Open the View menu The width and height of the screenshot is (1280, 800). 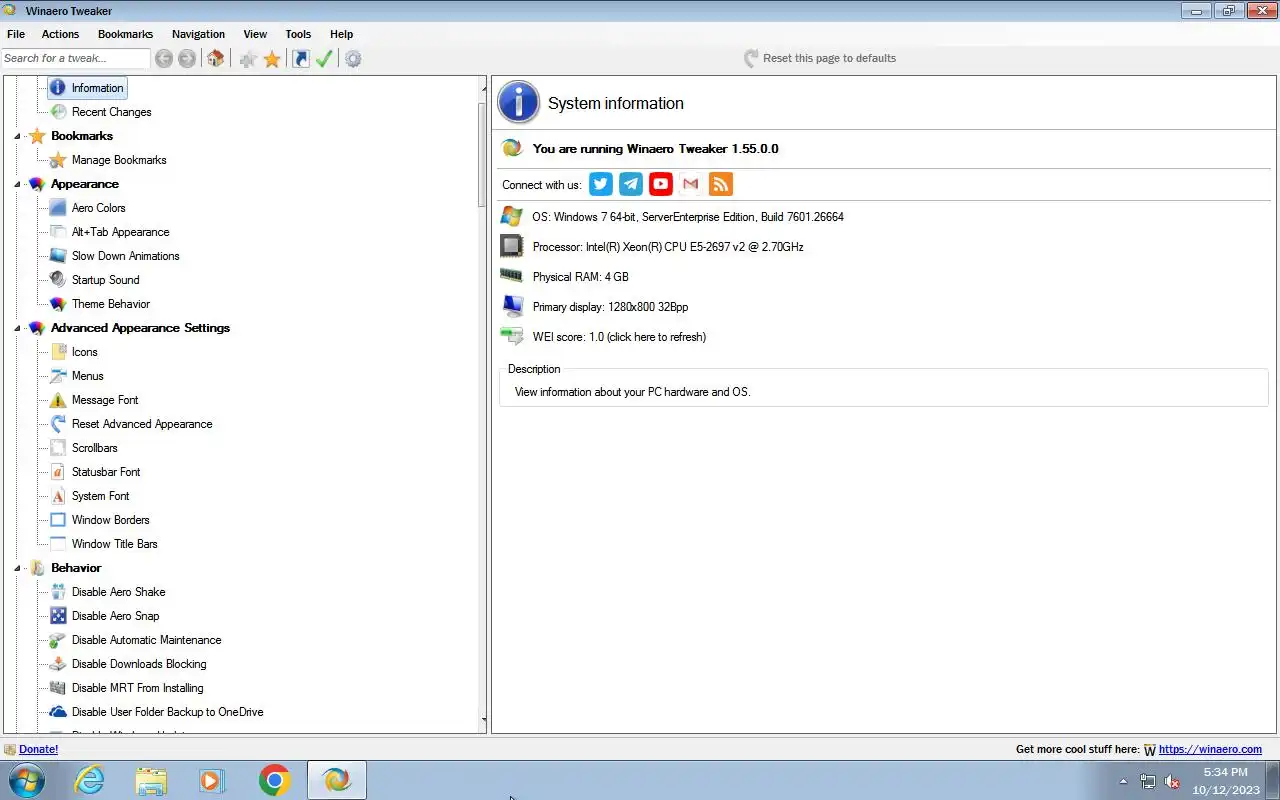(255, 34)
